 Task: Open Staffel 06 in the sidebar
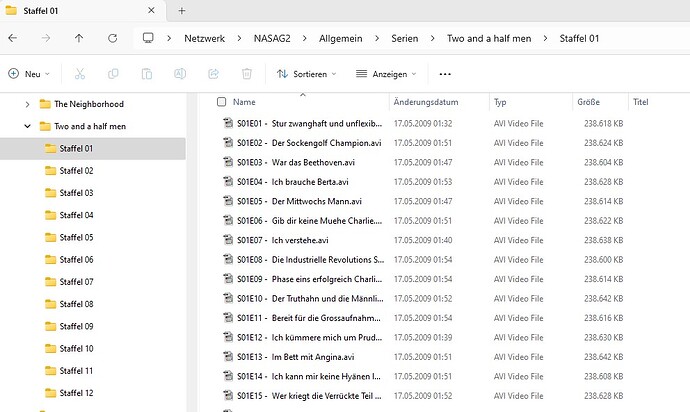(76, 259)
